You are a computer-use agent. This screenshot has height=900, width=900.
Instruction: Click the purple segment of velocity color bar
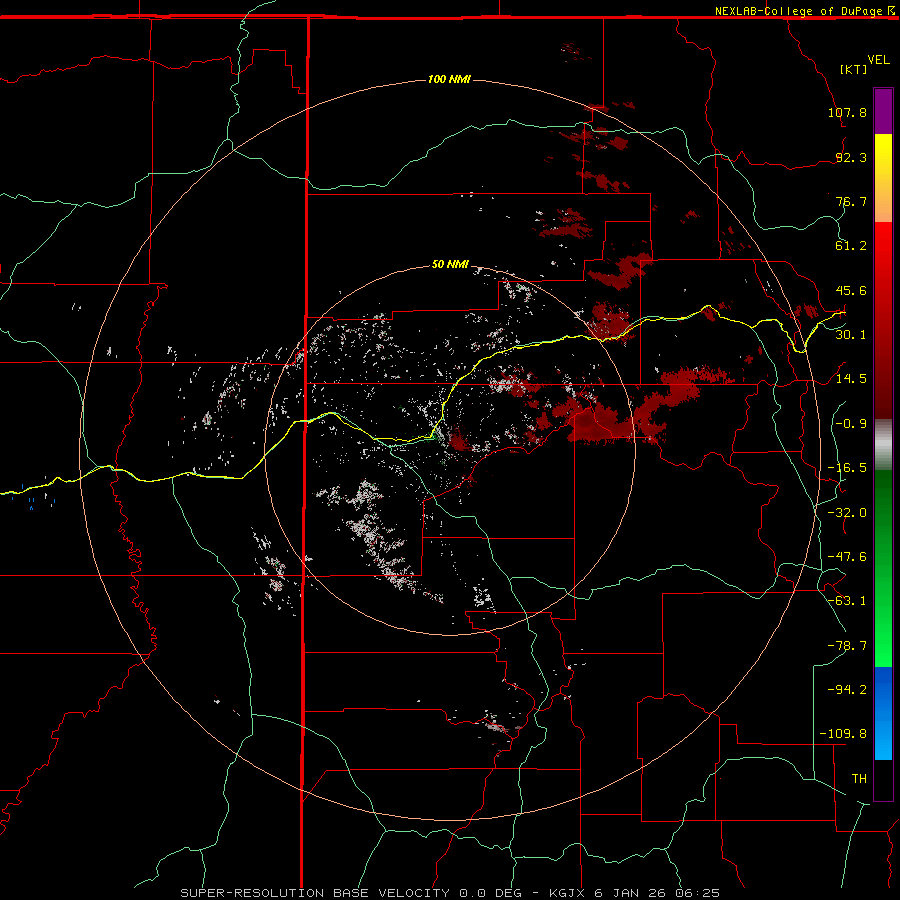coord(883,111)
